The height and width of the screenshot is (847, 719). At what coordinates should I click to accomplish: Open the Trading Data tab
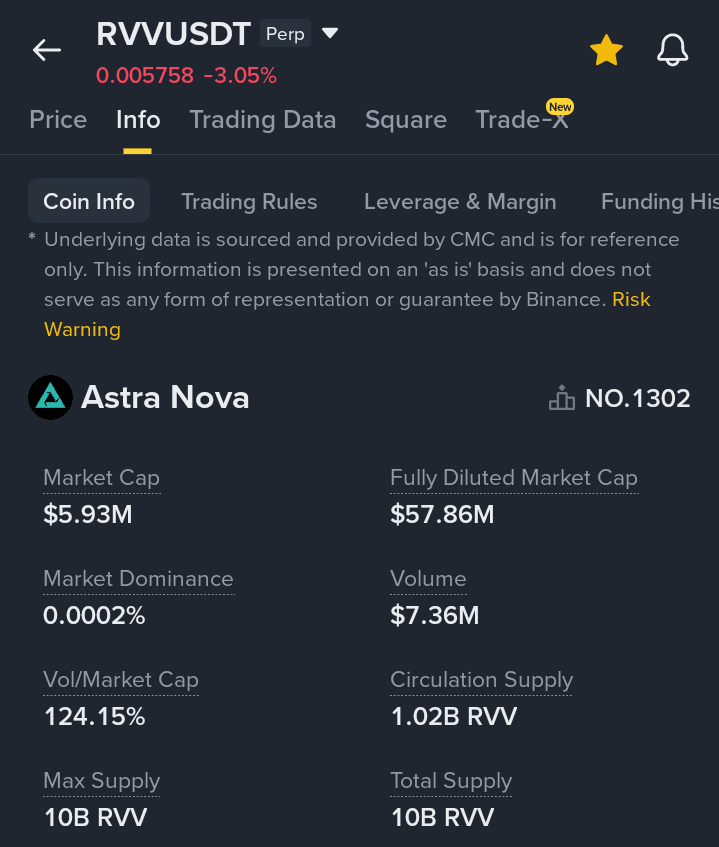click(x=263, y=119)
